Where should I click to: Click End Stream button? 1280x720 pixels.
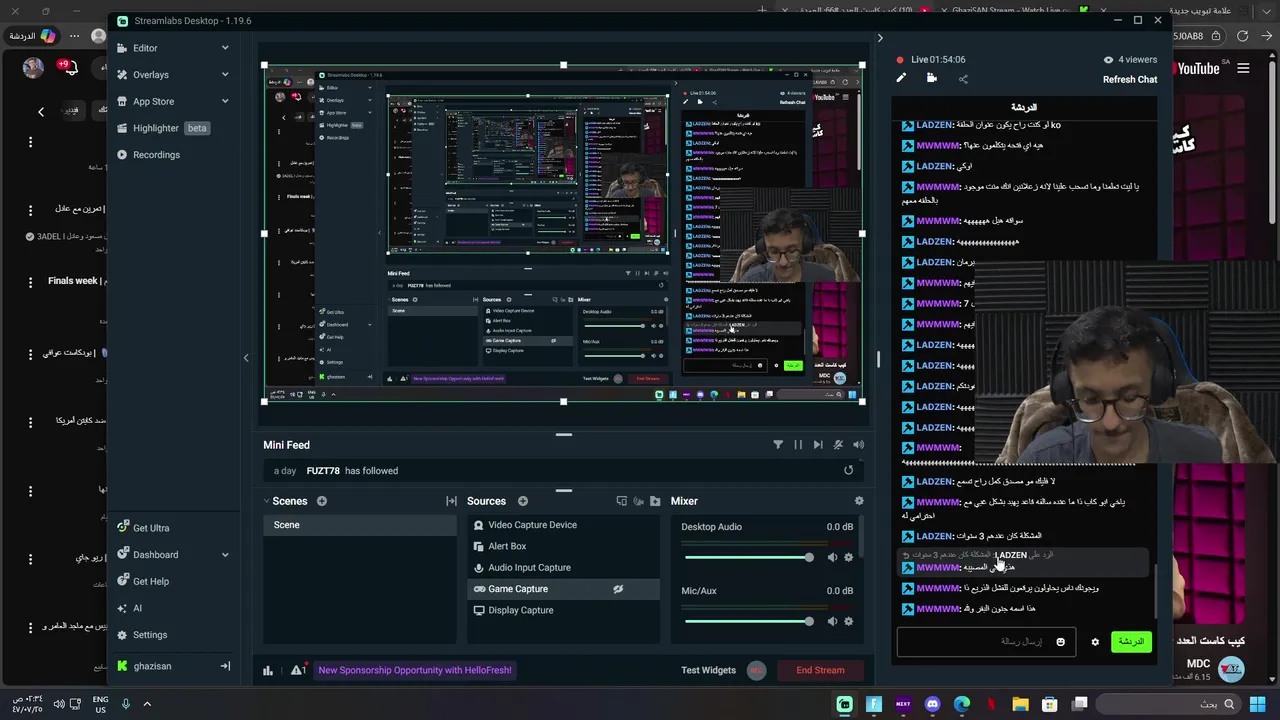(x=820, y=670)
